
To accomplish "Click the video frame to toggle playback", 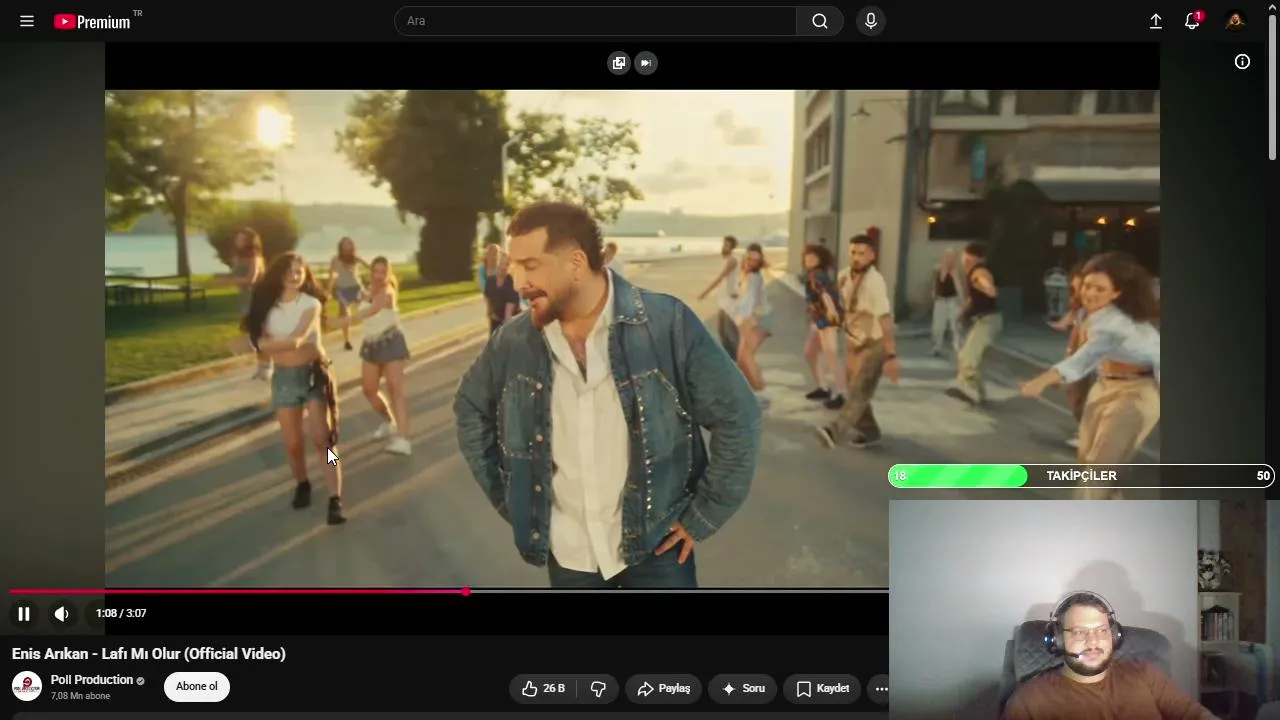I will tap(632, 339).
